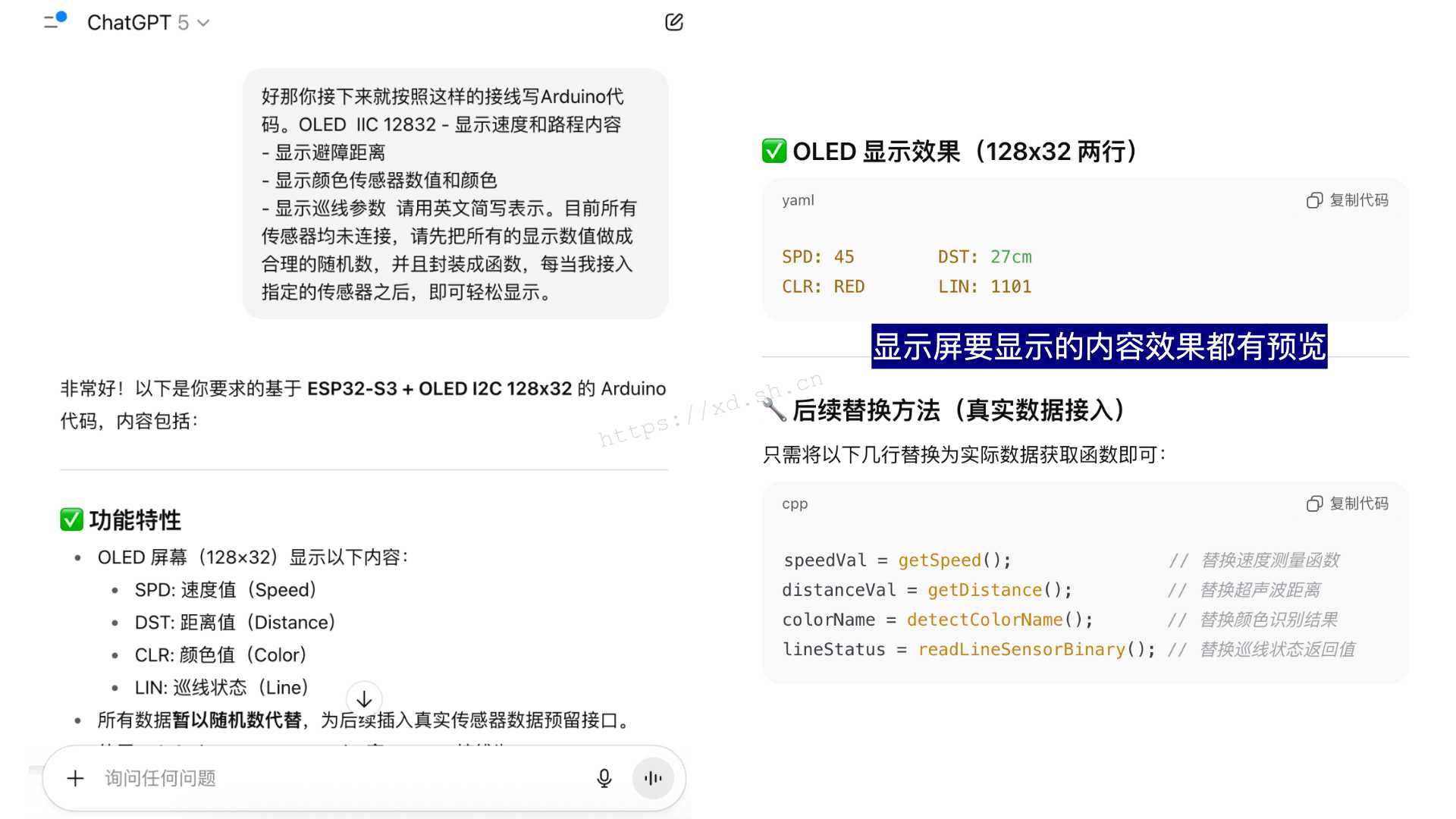Copy the cpp code block

1358,504
